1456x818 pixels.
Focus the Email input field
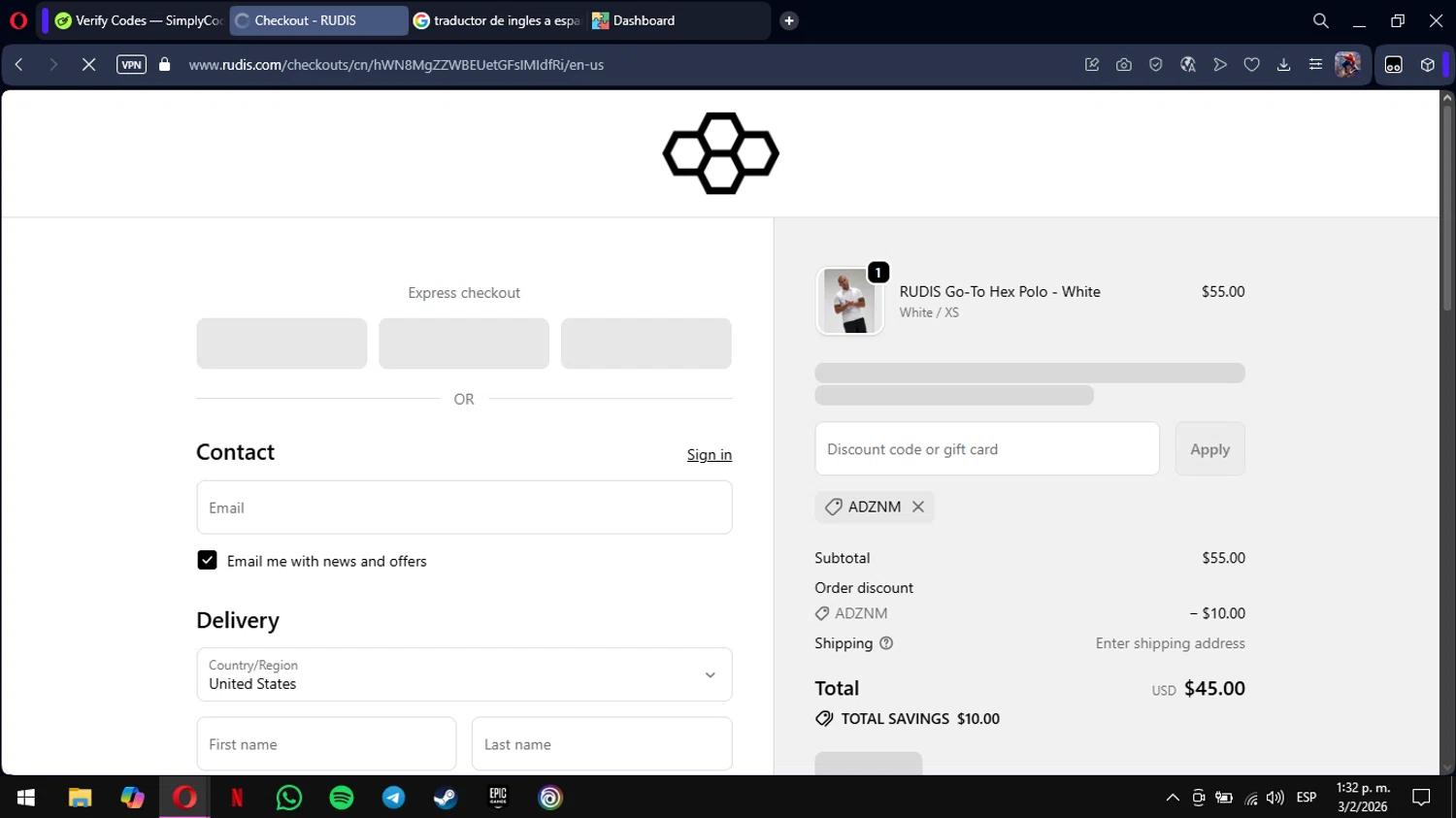click(464, 507)
